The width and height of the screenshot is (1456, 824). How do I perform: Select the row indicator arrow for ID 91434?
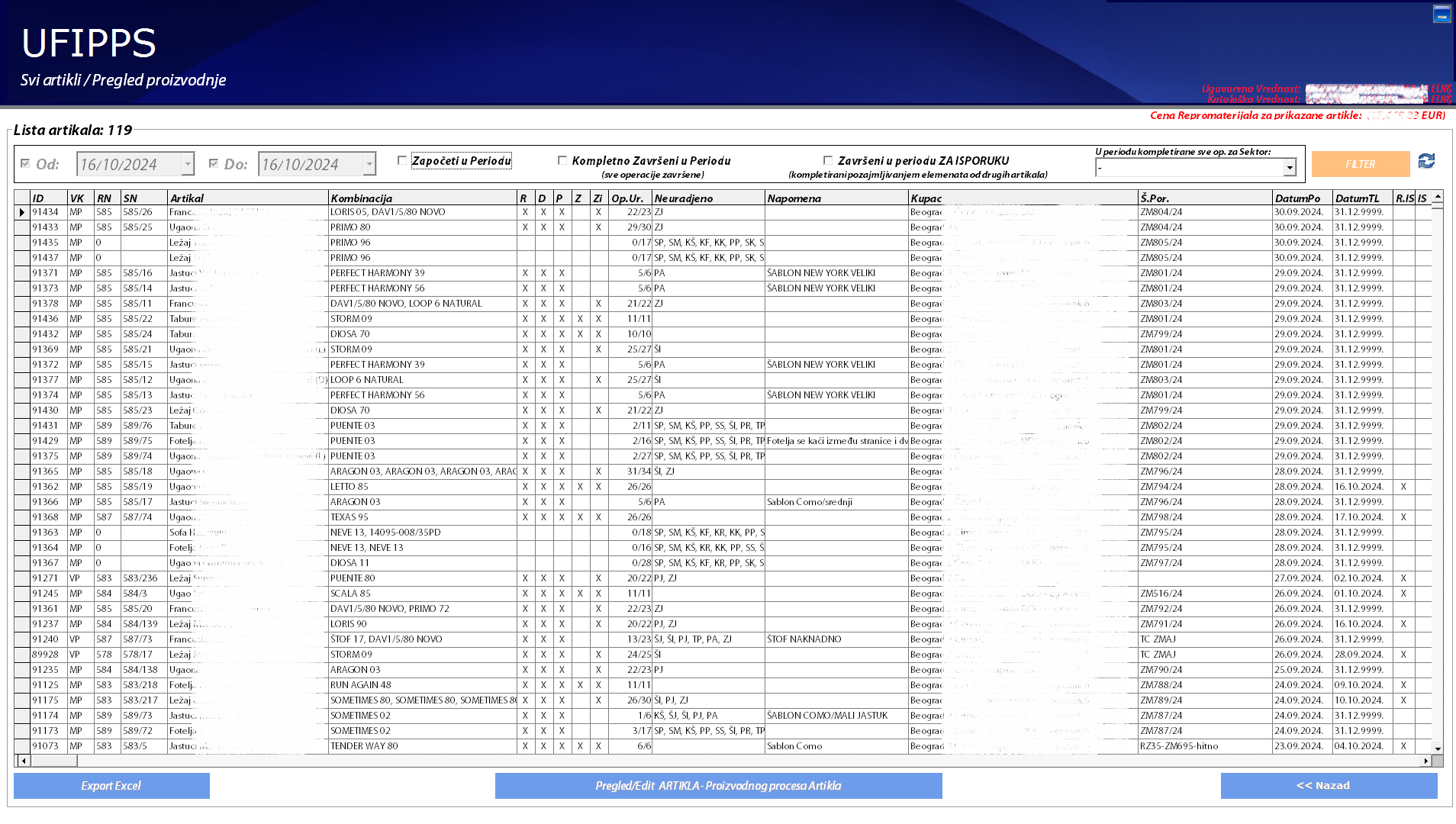(x=22, y=212)
